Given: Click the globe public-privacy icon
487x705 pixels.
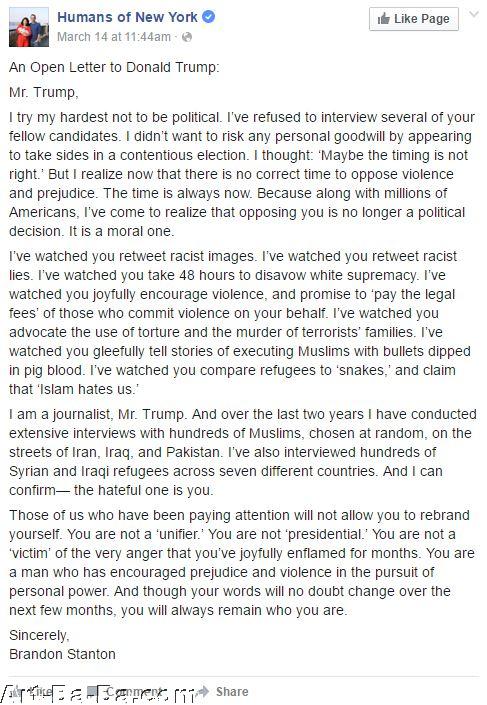Looking at the screenshot, I should coord(187,37).
